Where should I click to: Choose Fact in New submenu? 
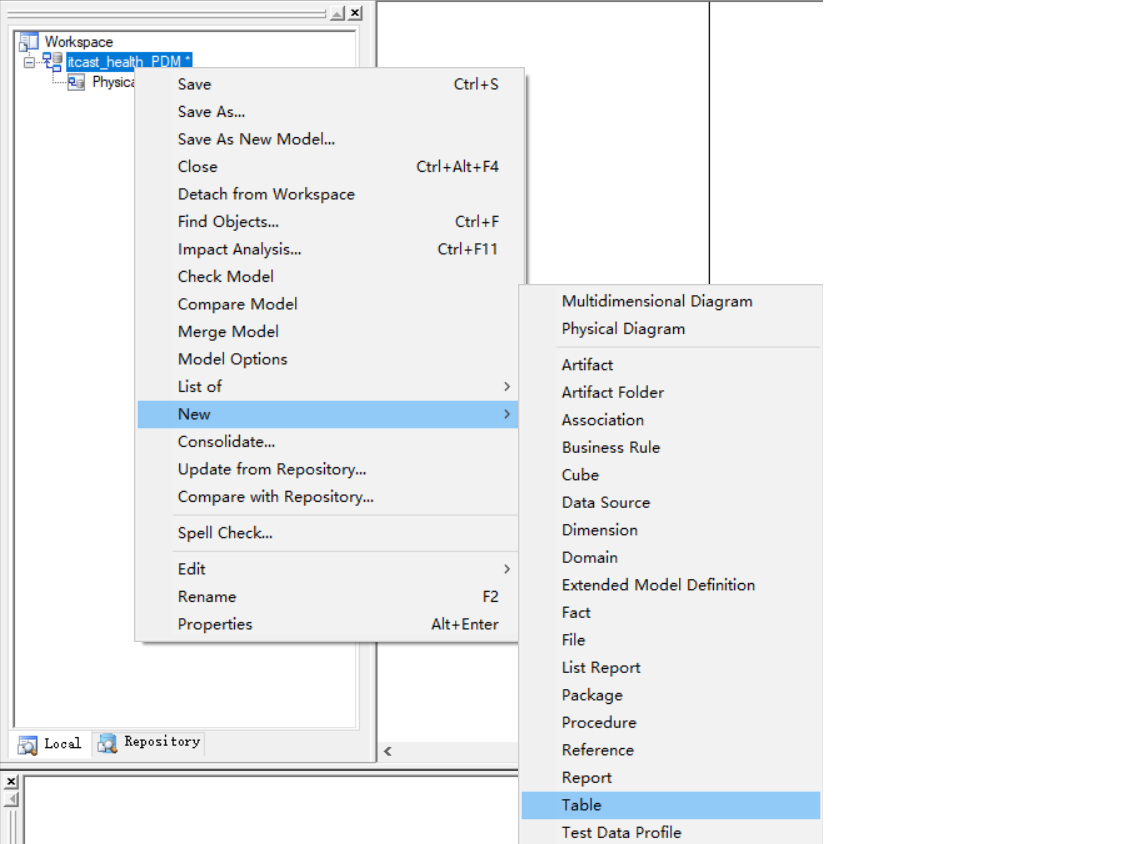(671, 613)
